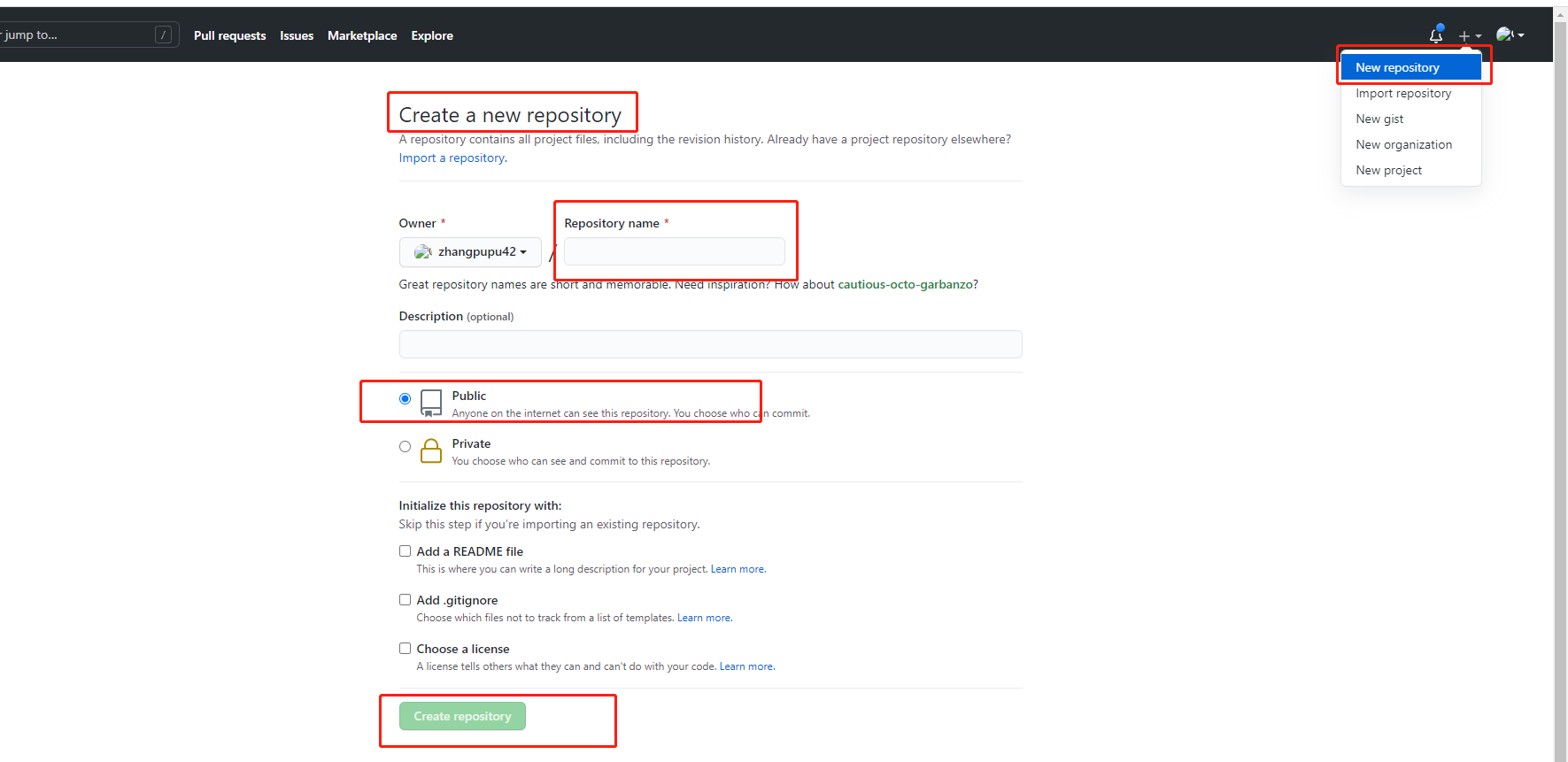Click the Create a new repository heading
The image size is (1568, 762).
[510, 115]
